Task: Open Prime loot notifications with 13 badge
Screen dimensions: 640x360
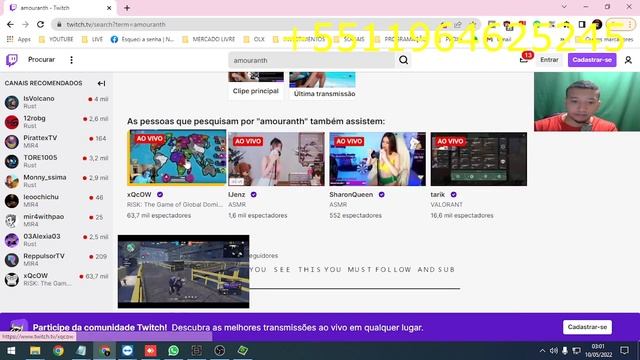Action: (524, 59)
